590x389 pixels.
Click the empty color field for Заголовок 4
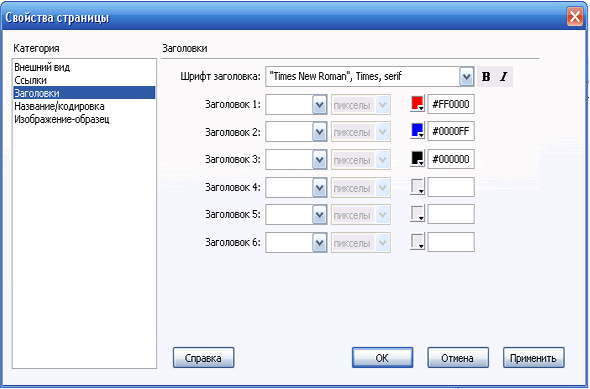click(451, 187)
